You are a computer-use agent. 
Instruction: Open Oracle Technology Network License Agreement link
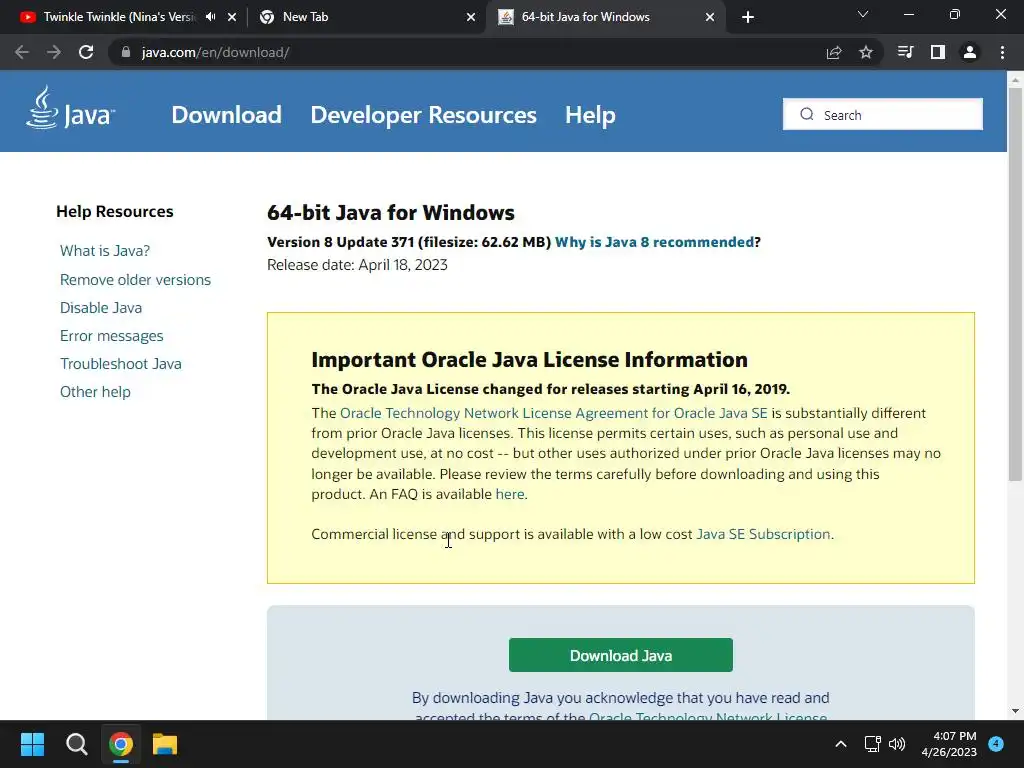pyautogui.click(x=554, y=413)
